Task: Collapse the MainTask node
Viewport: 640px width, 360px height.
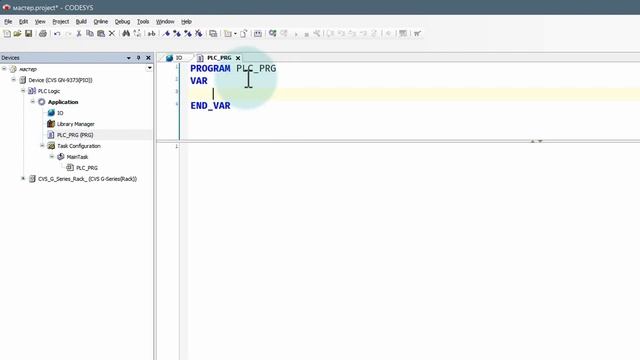Action: pos(52,157)
